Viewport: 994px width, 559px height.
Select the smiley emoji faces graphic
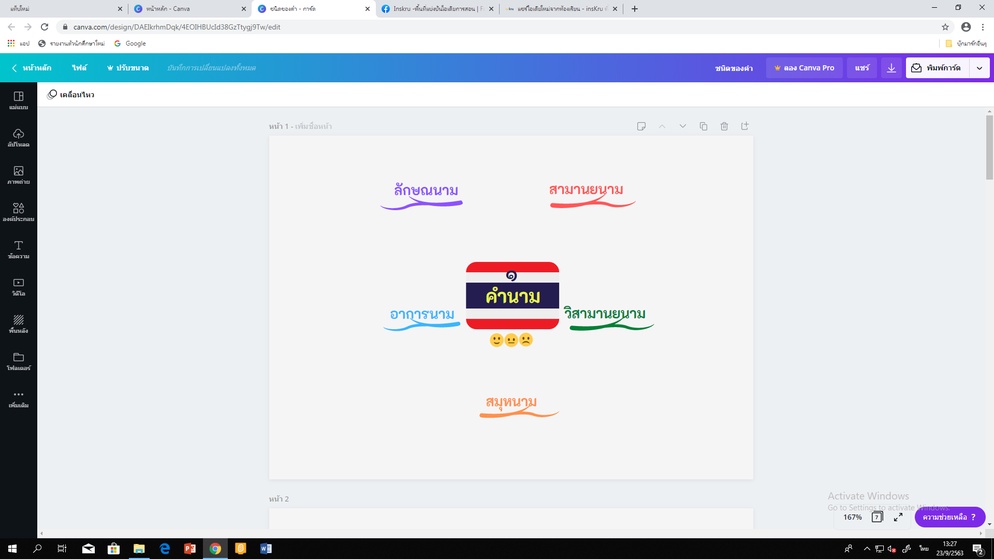[511, 340]
